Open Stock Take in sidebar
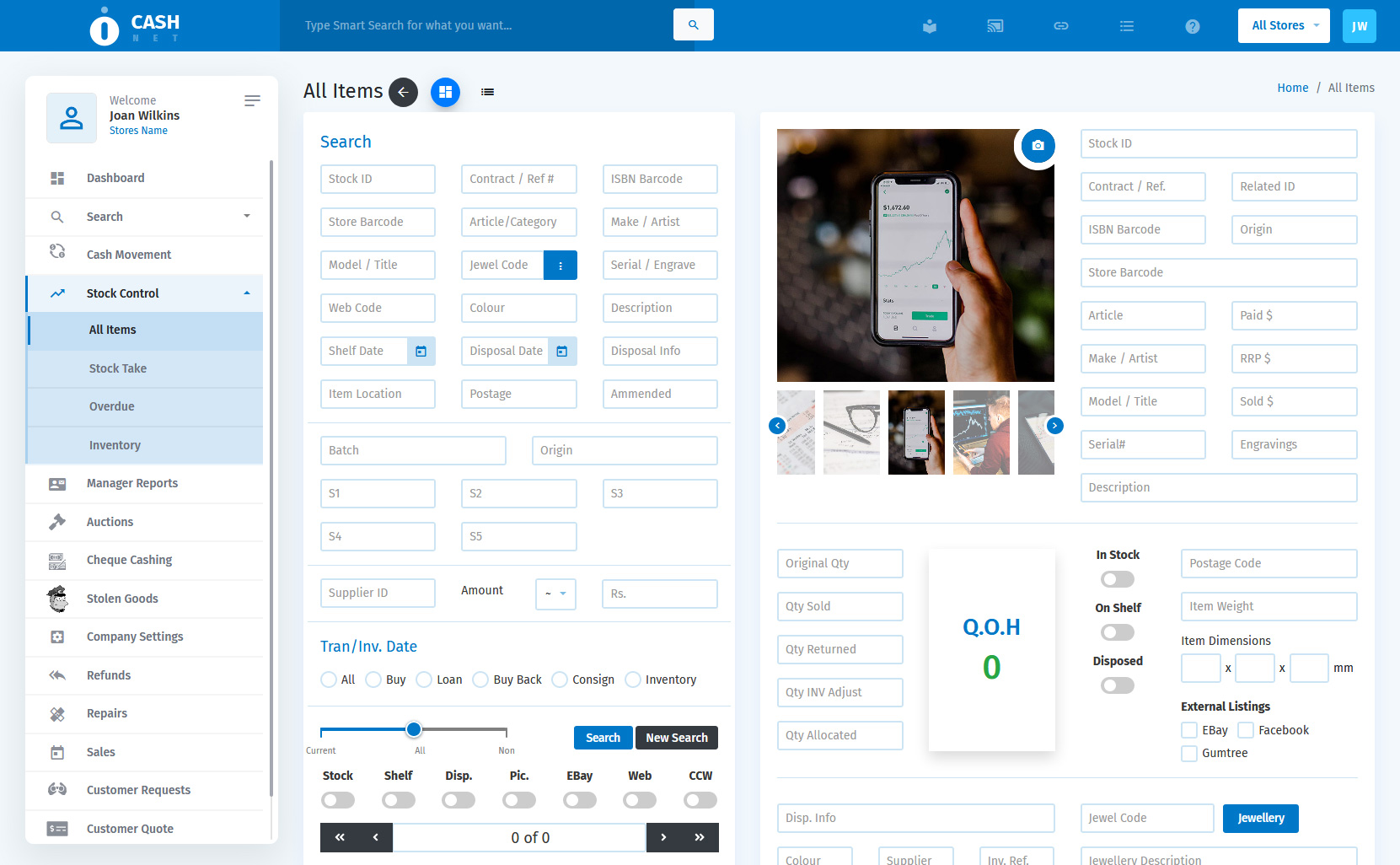 click(x=118, y=368)
